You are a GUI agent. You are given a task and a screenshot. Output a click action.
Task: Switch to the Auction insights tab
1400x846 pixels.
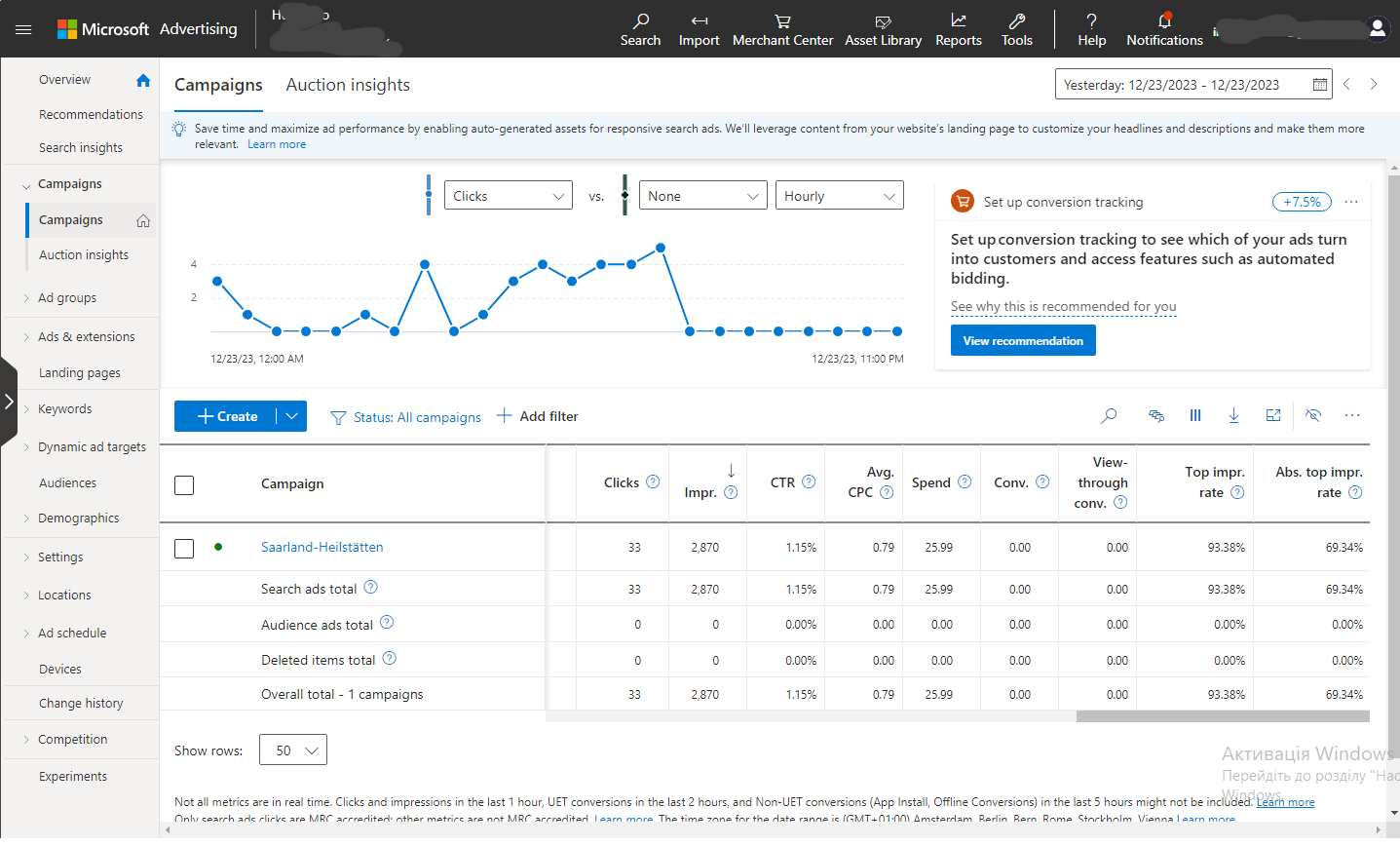(x=348, y=85)
